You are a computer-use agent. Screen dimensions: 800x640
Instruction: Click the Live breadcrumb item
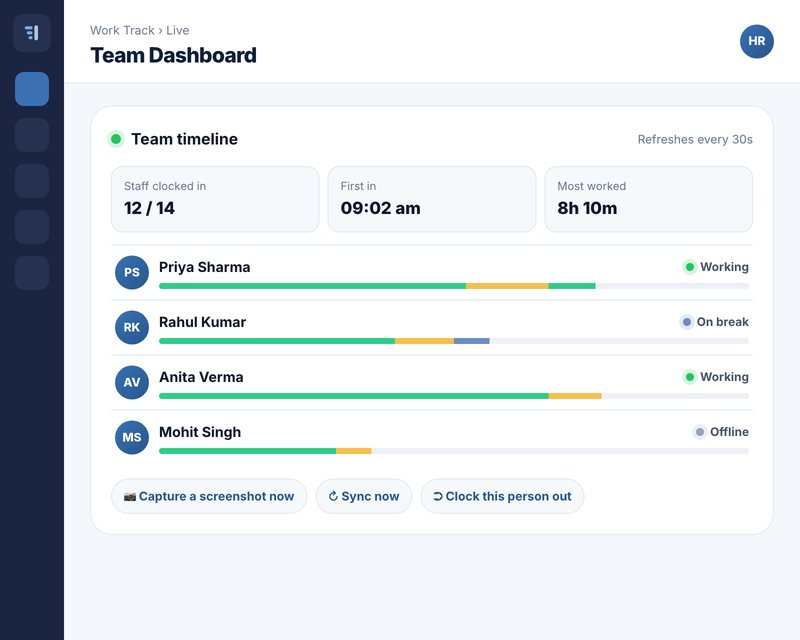(178, 31)
